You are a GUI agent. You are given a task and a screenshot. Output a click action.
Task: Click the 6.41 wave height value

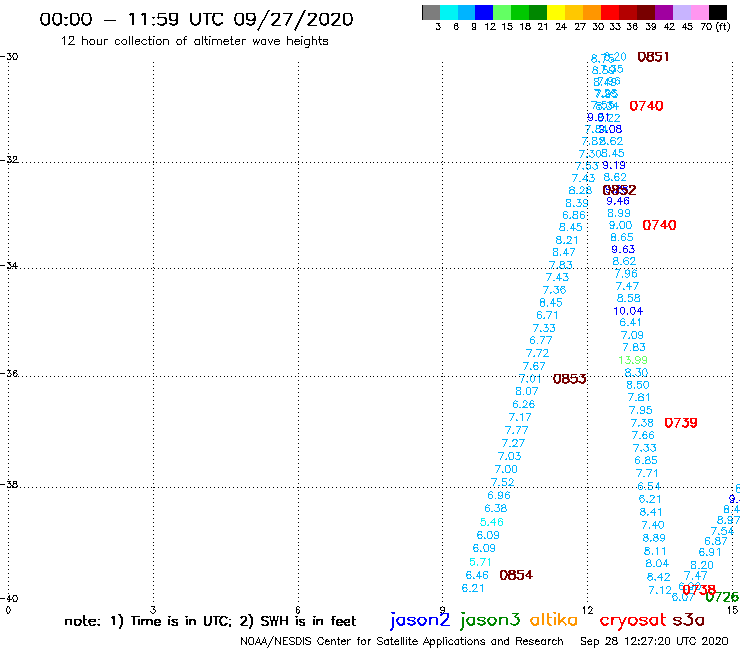coord(631,322)
